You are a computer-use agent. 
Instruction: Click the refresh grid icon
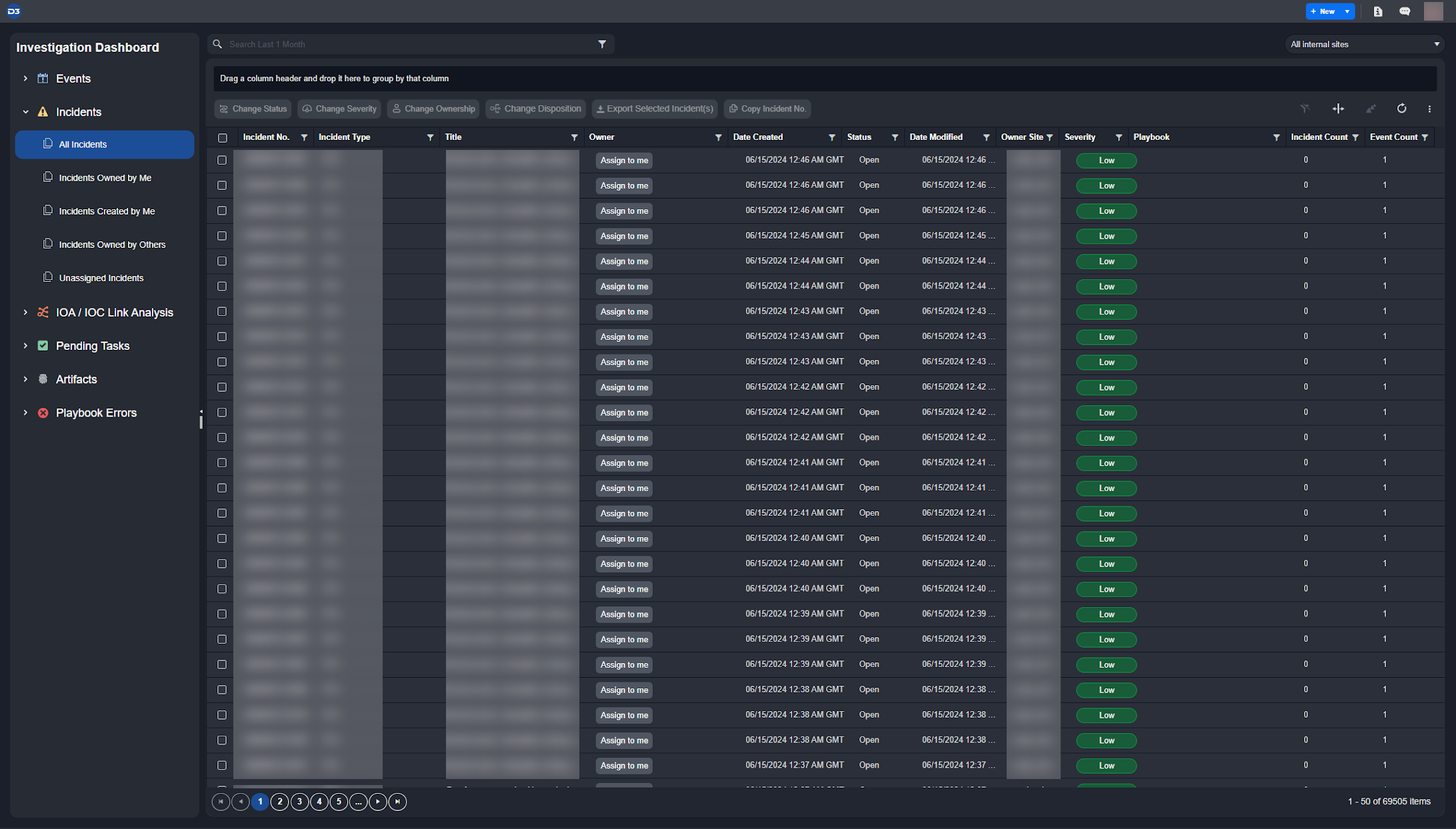point(1401,109)
